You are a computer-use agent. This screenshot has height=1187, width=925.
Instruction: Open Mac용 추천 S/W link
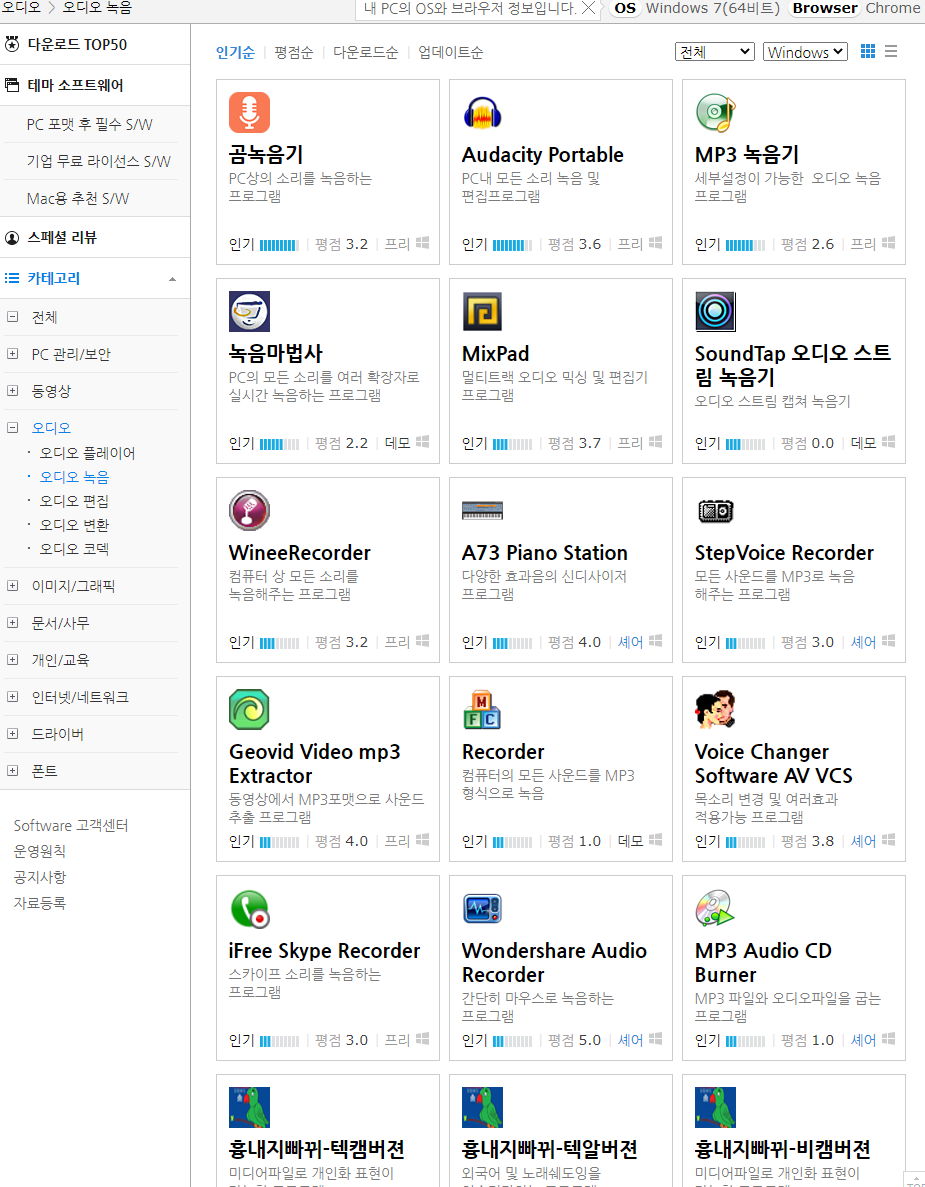(78, 198)
